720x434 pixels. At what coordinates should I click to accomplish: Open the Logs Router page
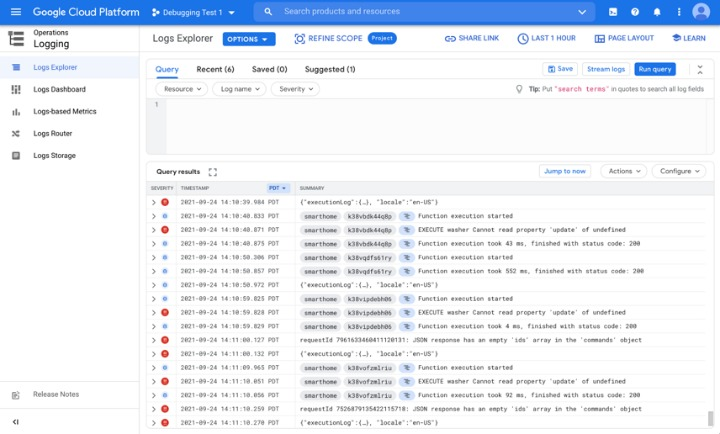tap(53, 133)
